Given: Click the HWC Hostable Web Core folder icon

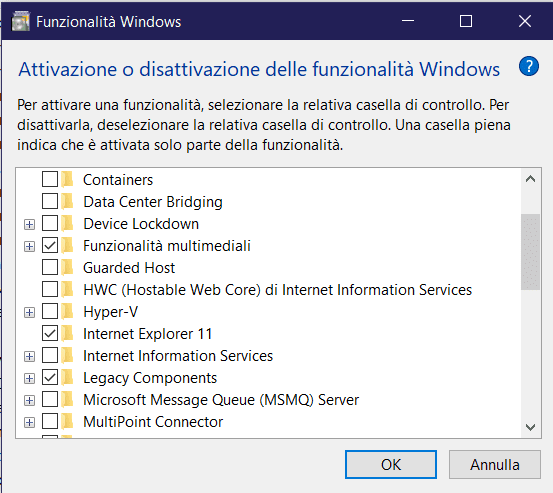Looking at the screenshot, I should click(67, 289).
